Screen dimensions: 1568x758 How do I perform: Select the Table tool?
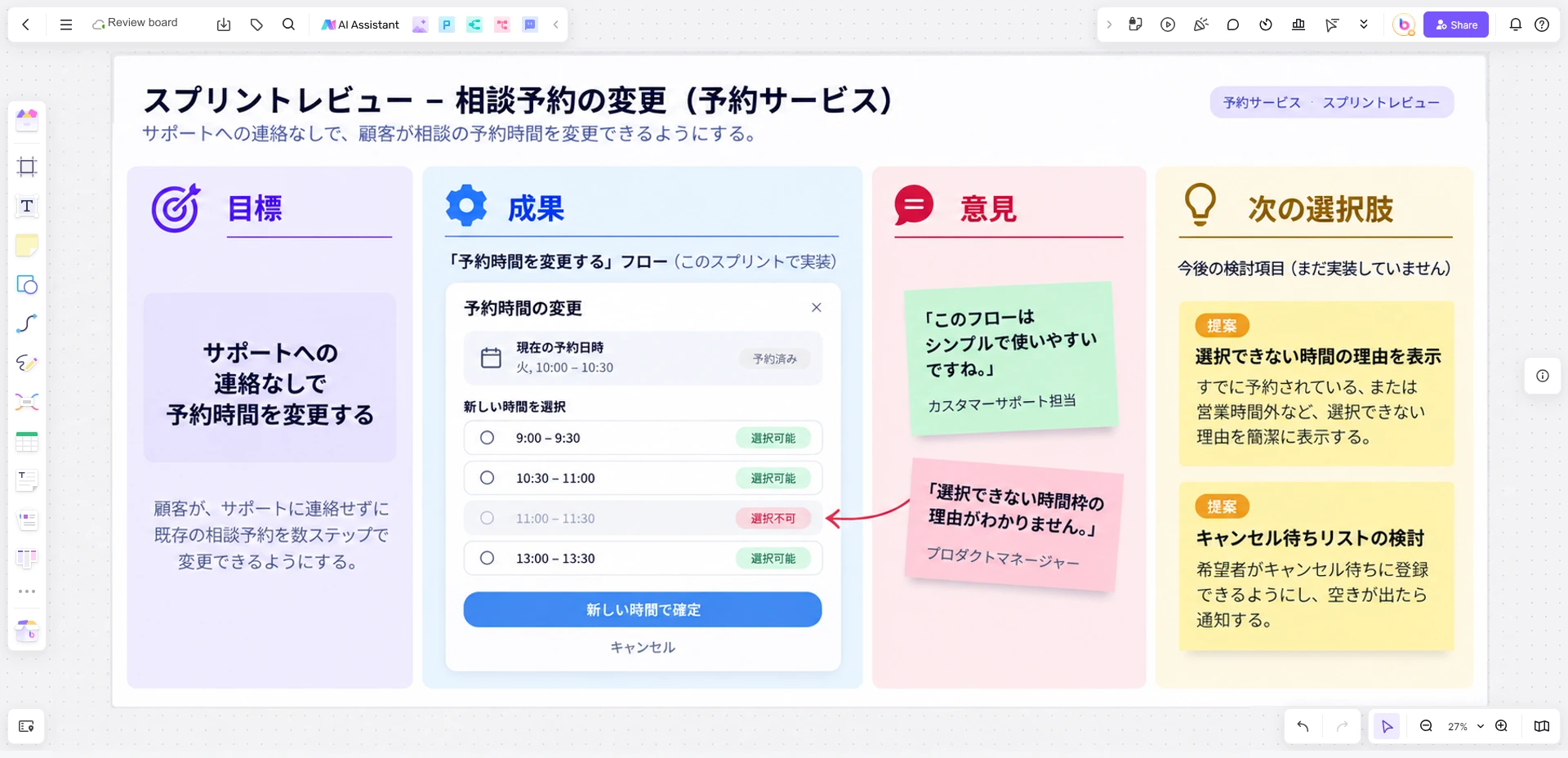[x=27, y=442]
